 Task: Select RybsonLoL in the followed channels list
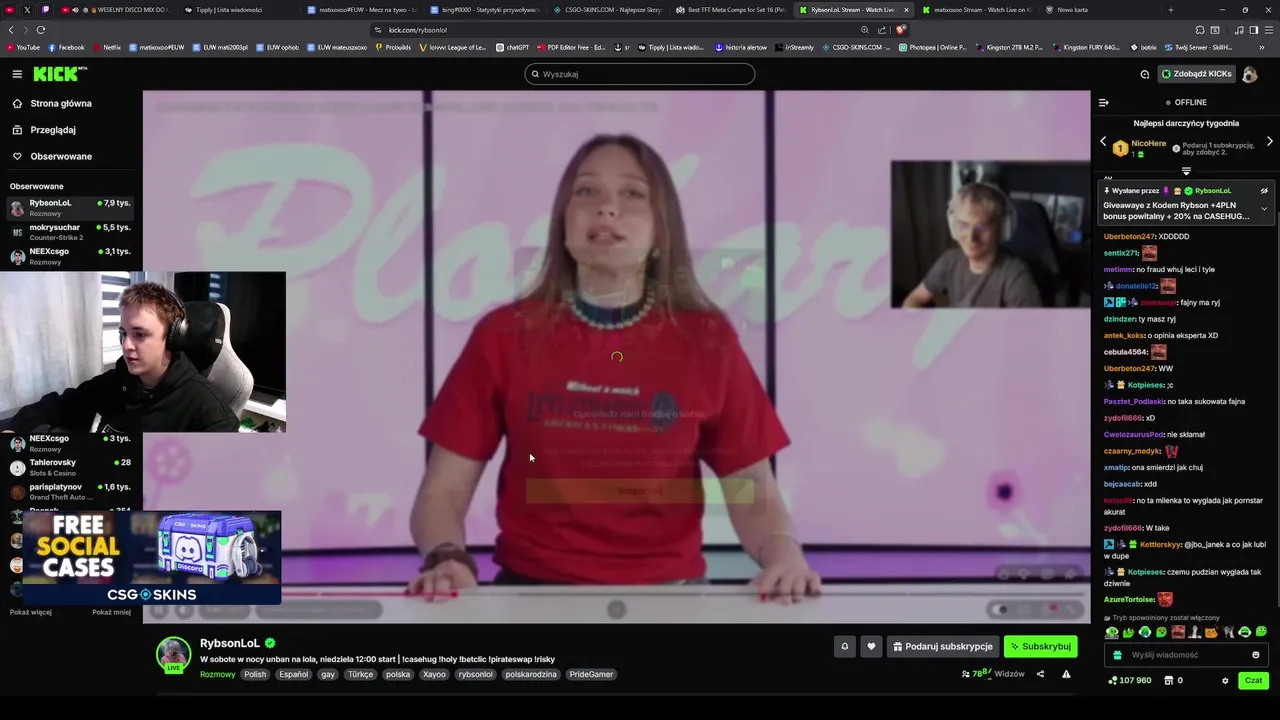(x=70, y=207)
